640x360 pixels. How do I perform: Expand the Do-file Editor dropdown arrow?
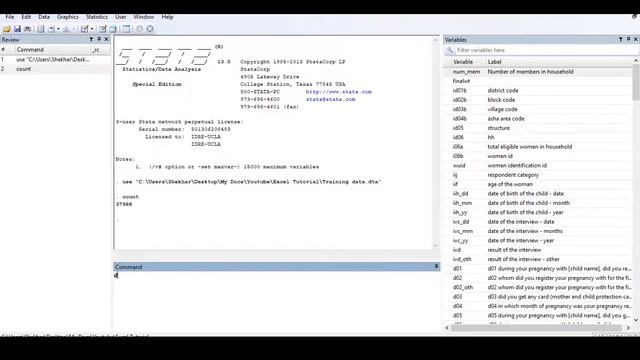92,29
